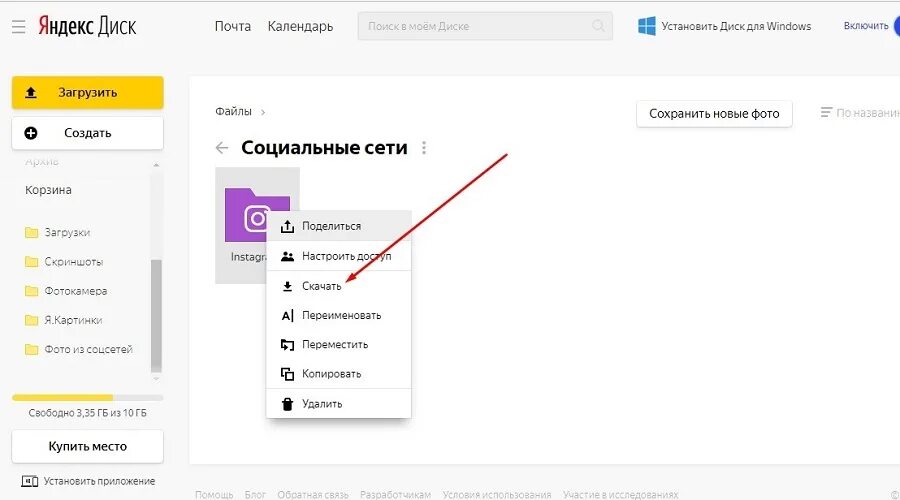The width and height of the screenshot is (900, 500).
Task: Click Помощь in the footer
Action: coord(214,494)
